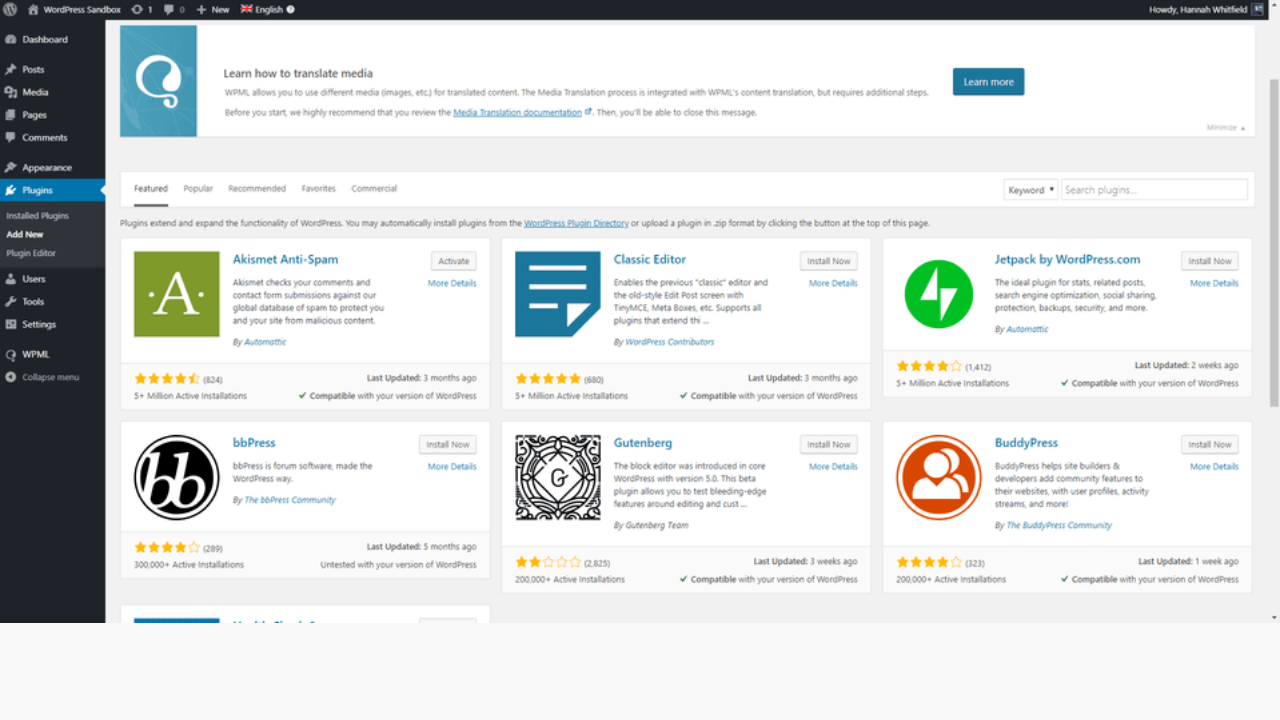Viewport: 1280px width, 720px height.
Task: Click the Learn more button
Action: 988,82
